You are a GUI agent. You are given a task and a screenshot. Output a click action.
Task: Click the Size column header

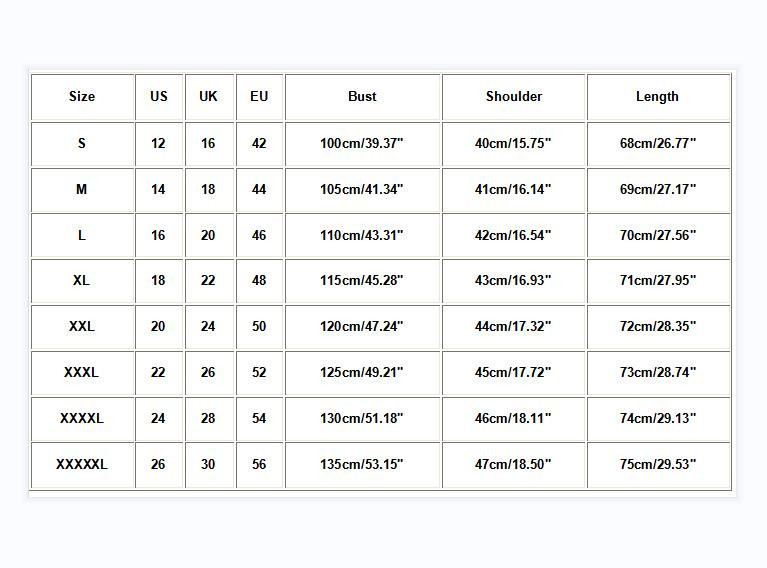tap(82, 97)
